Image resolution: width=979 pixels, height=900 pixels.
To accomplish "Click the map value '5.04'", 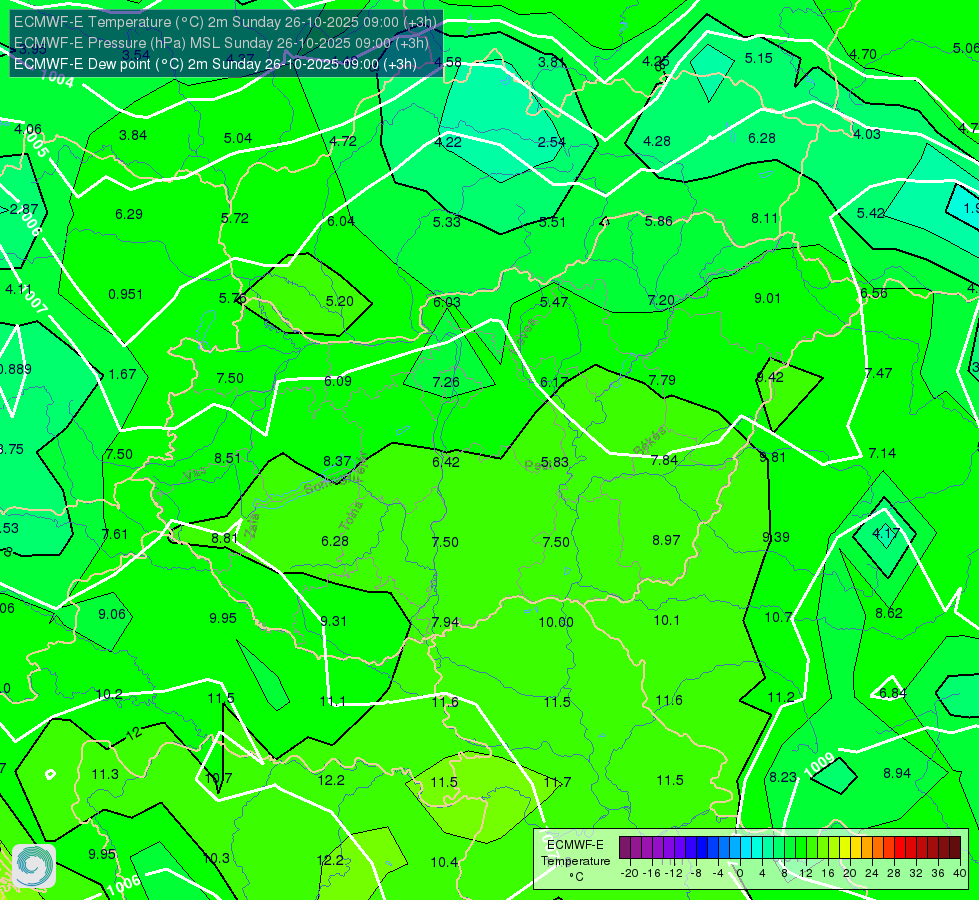I will pyautogui.click(x=238, y=138).
